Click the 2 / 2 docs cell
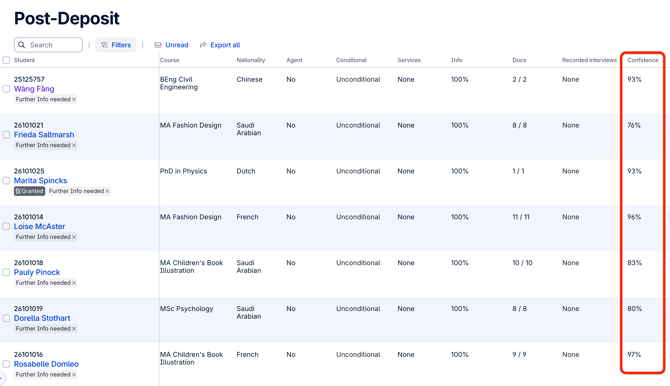The width and height of the screenshot is (670, 386). pyautogui.click(x=520, y=80)
